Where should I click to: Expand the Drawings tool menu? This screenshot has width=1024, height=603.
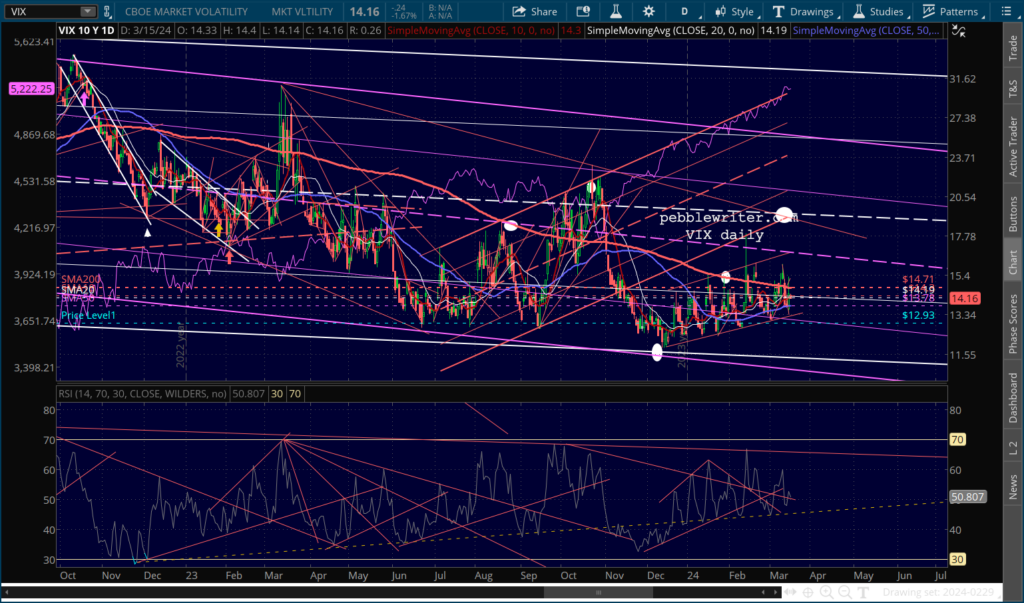coord(804,12)
